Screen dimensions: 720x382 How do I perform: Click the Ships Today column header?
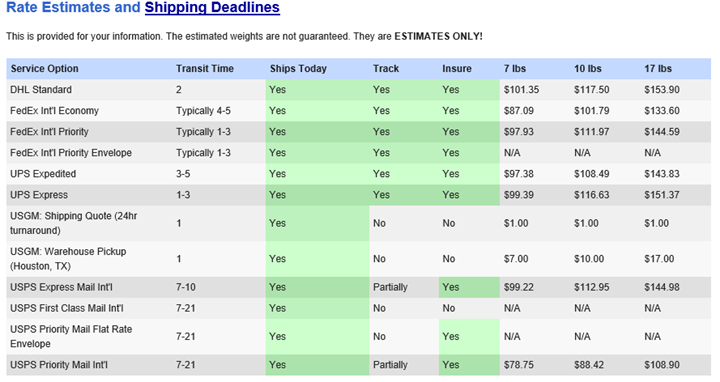tap(298, 69)
